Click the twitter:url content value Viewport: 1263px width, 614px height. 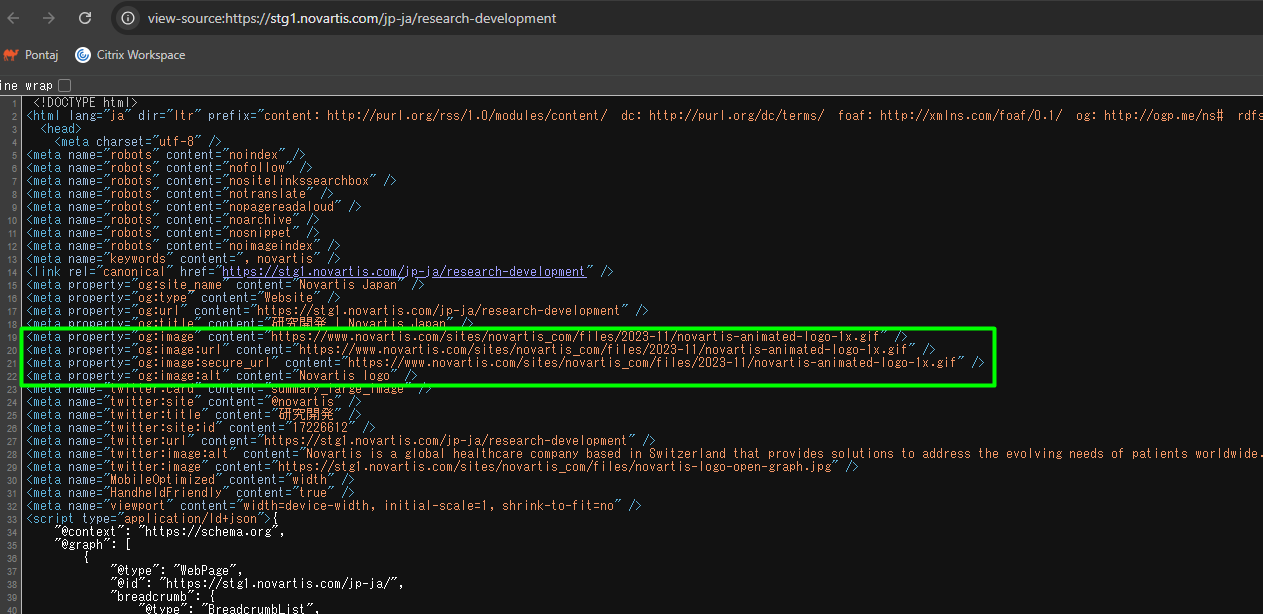[x=446, y=440]
